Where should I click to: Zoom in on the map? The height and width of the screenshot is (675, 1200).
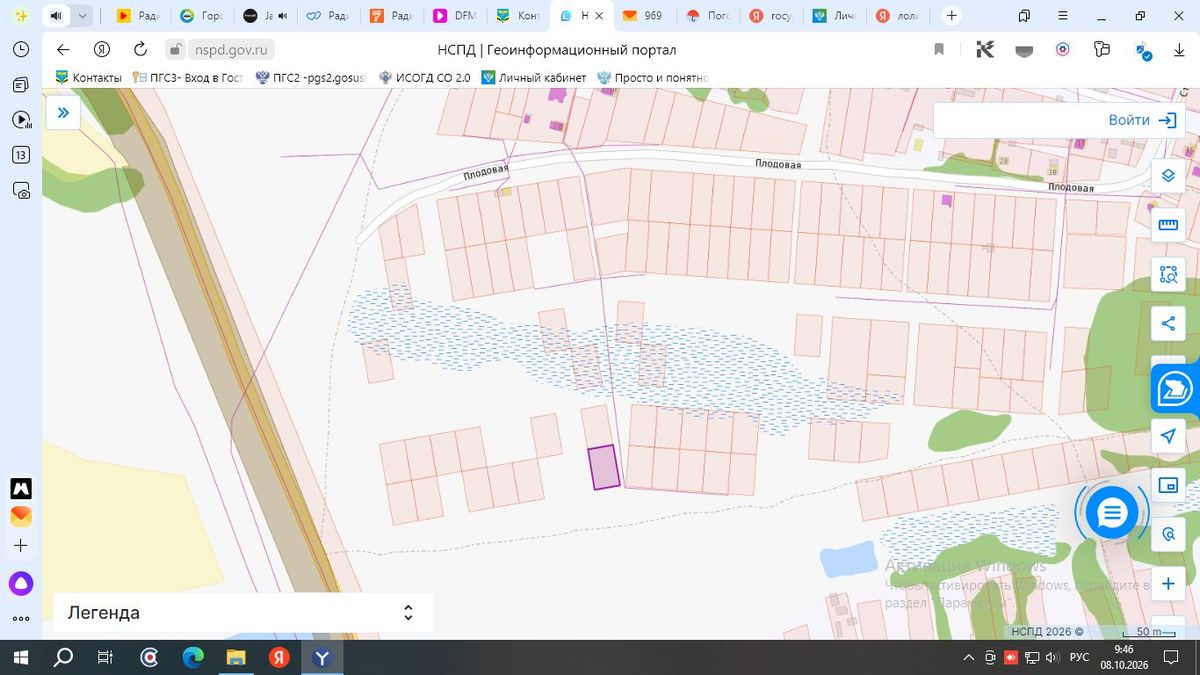coord(1168,583)
